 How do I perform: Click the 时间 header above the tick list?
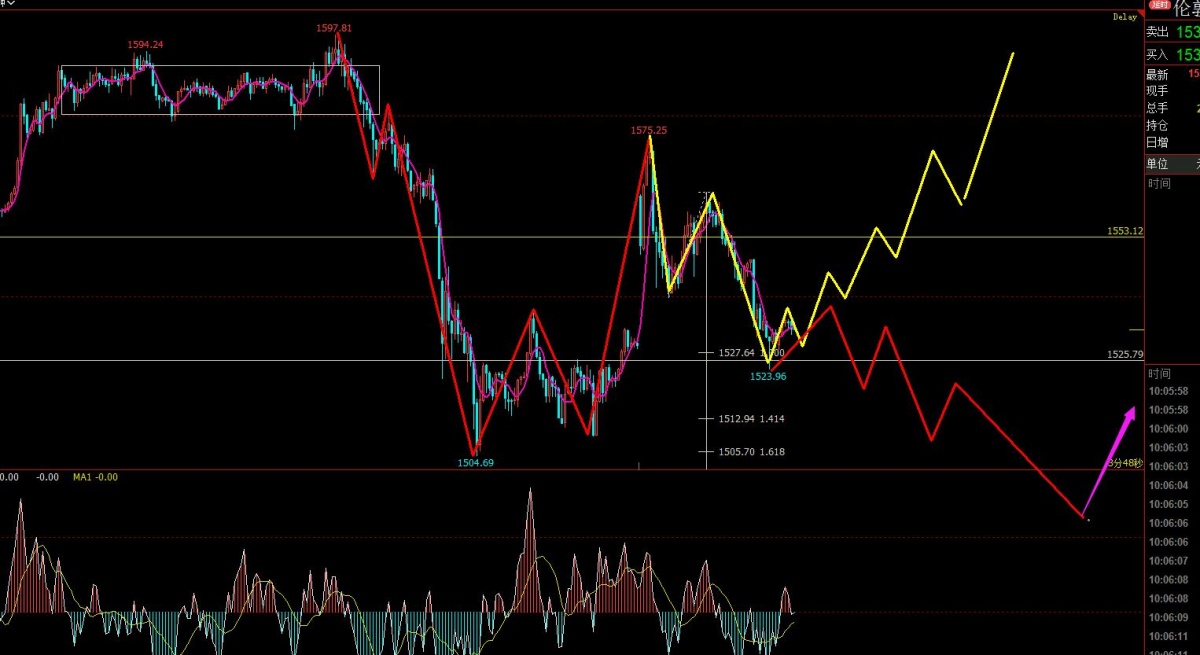click(1159, 373)
